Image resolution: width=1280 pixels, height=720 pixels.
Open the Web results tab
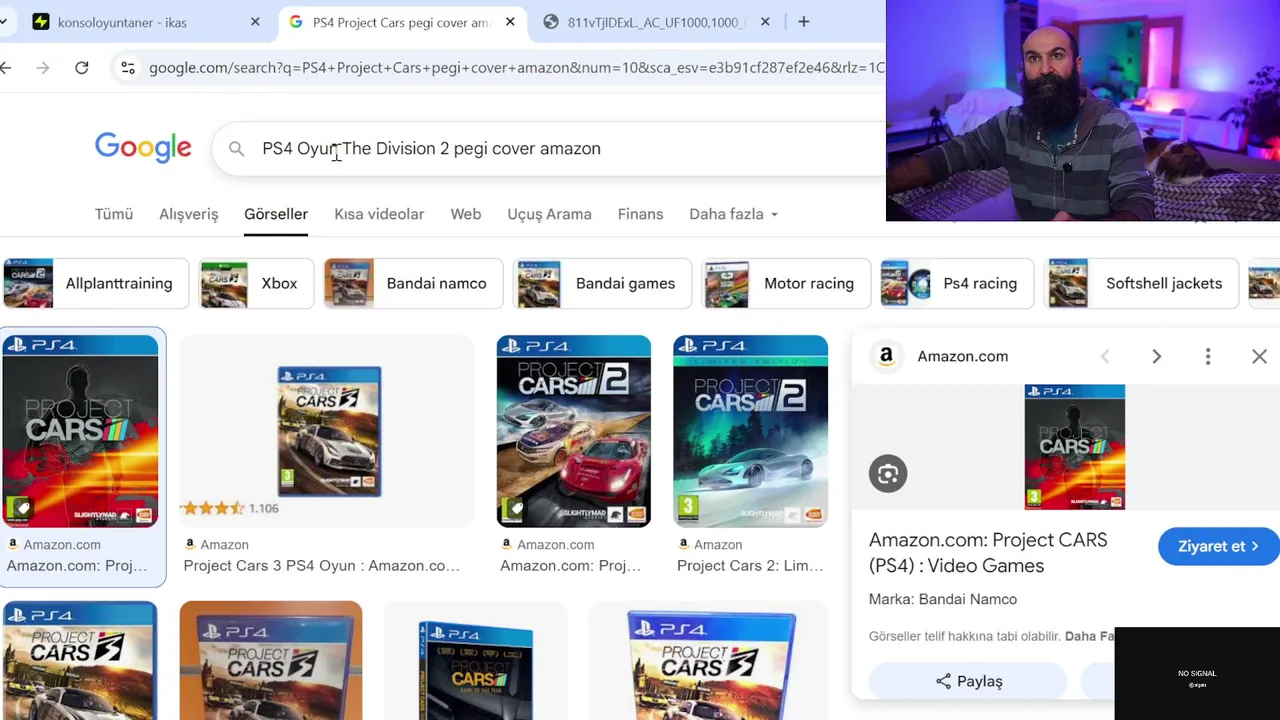pos(466,214)
